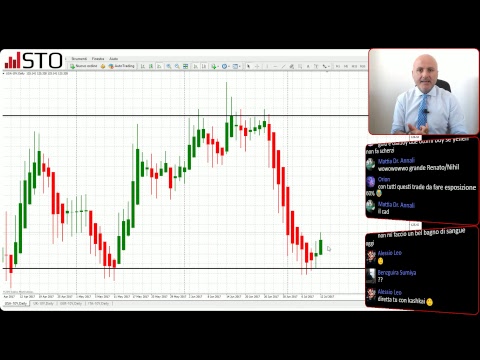
Task: Open MetaEditor with the yellow toolbar icon
Action: click(103, 66)
